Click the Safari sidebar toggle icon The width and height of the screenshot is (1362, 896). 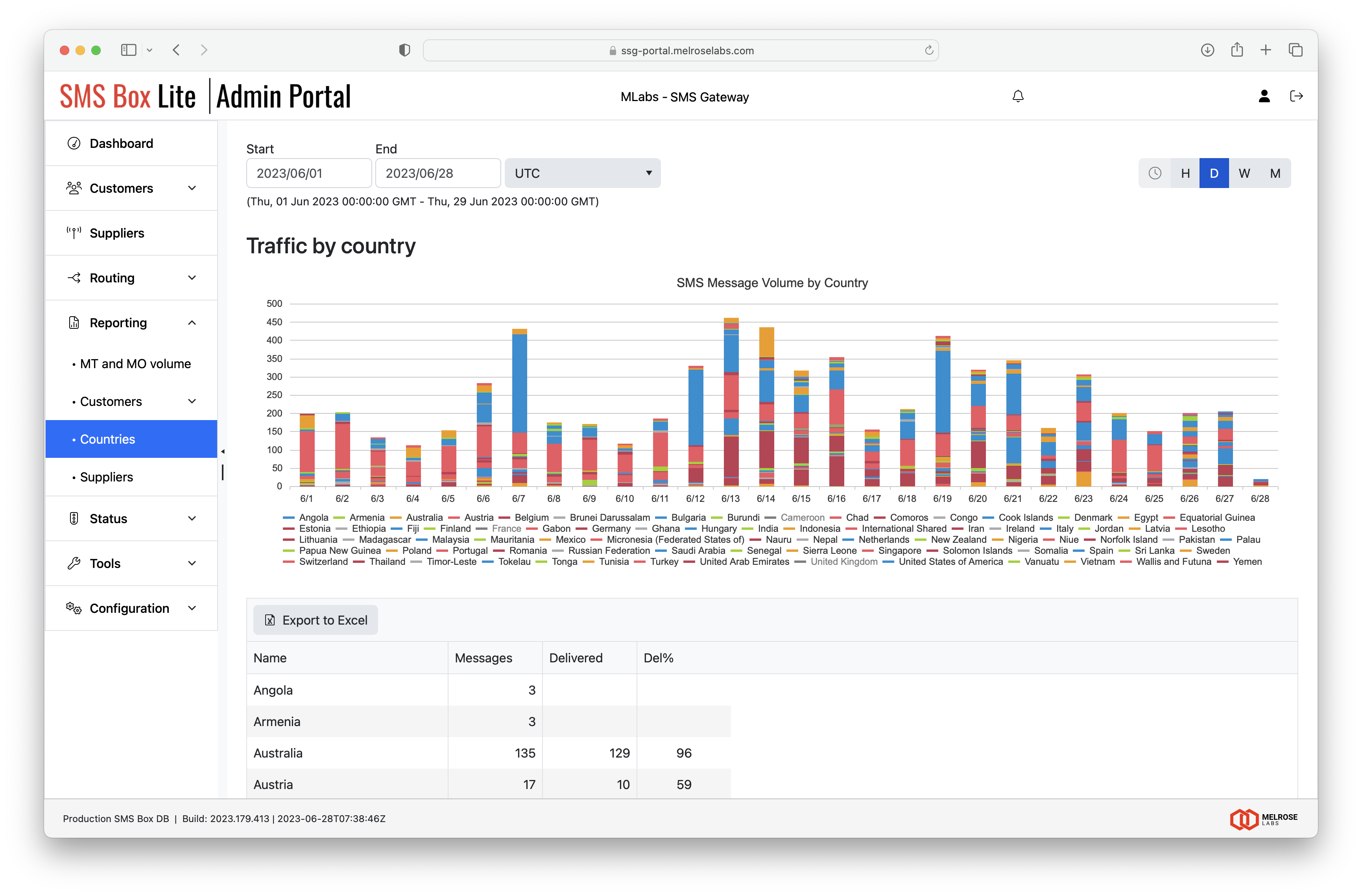[129, 50]
